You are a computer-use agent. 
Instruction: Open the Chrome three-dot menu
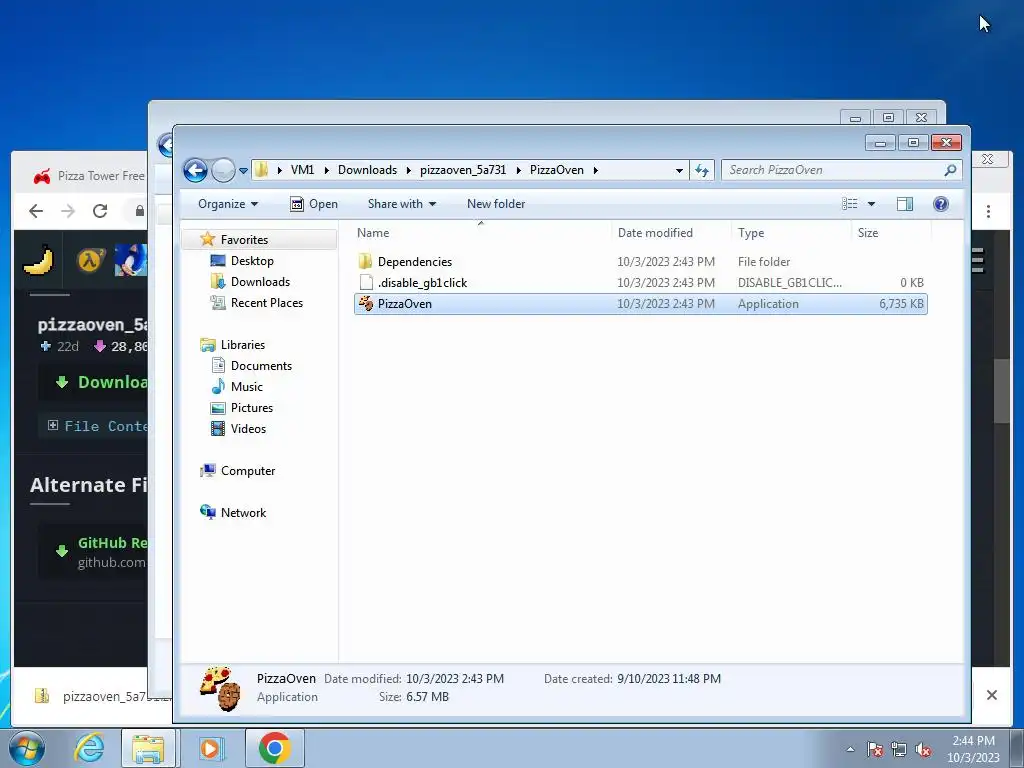(988, 211)
